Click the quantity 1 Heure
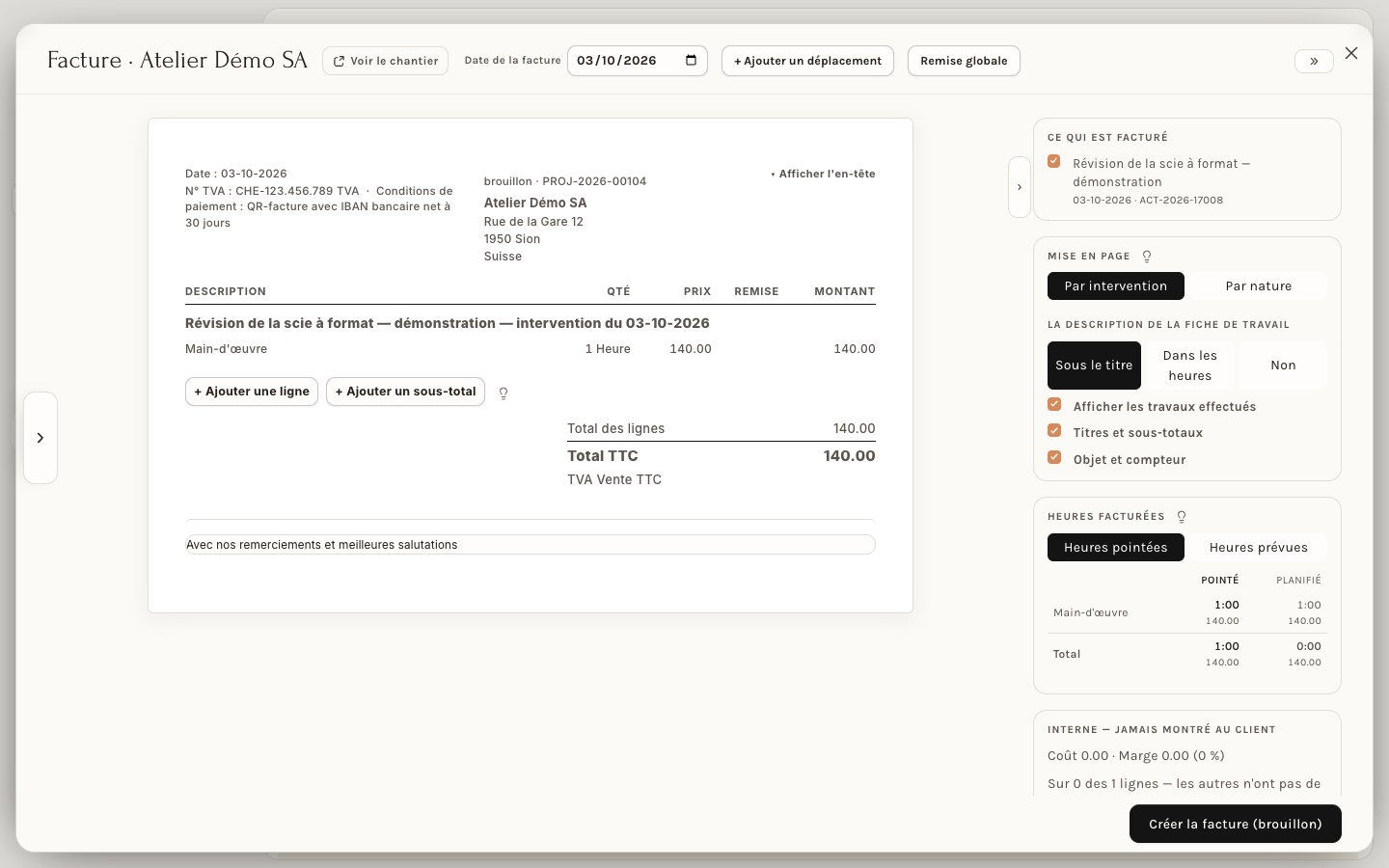The width and height of the screenshot is (1389, 868). pos(608,349)
